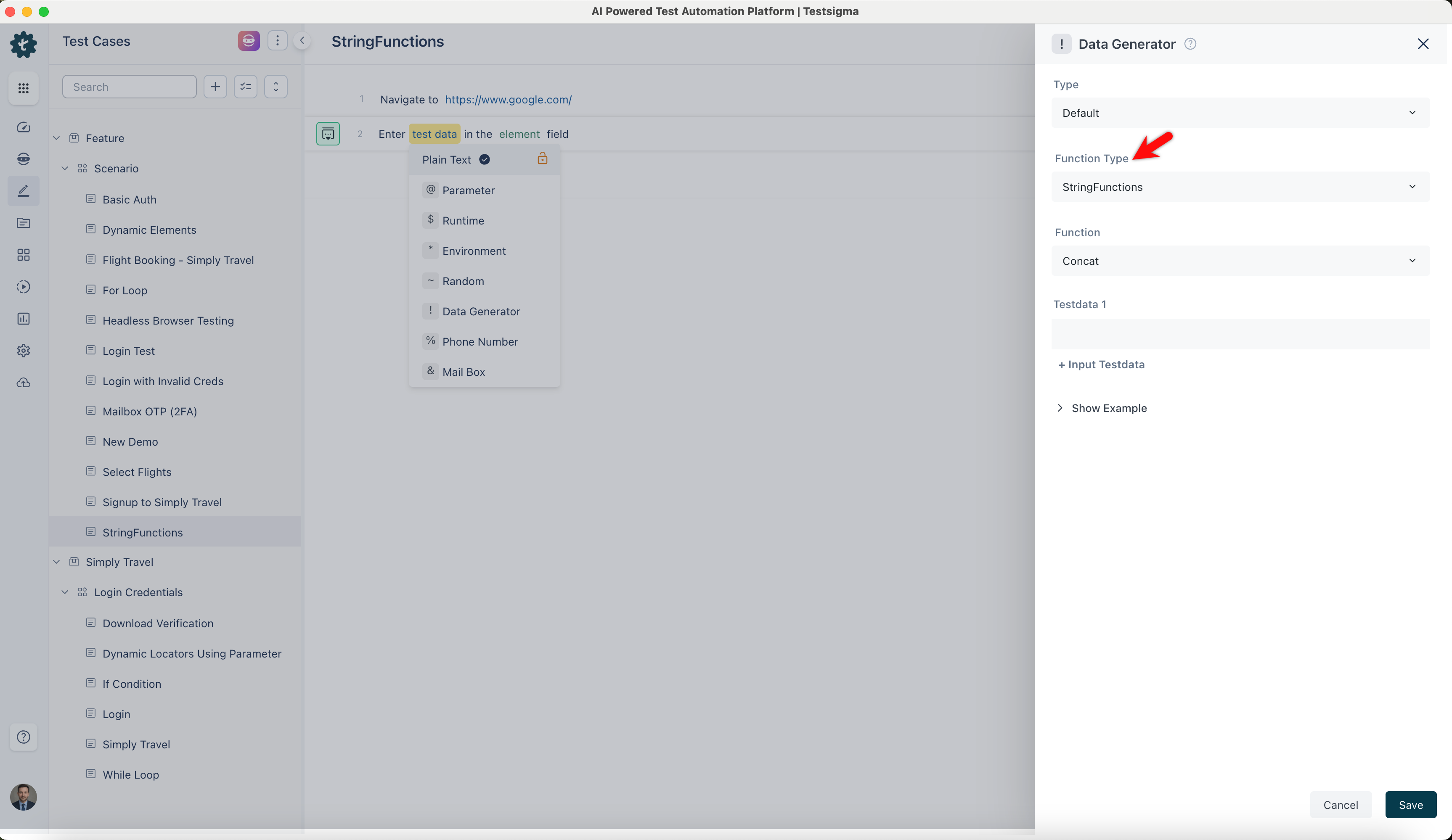Open the four-squares icon in sidebar
This screenshot has height=840, width=1452.
(24, 255)
